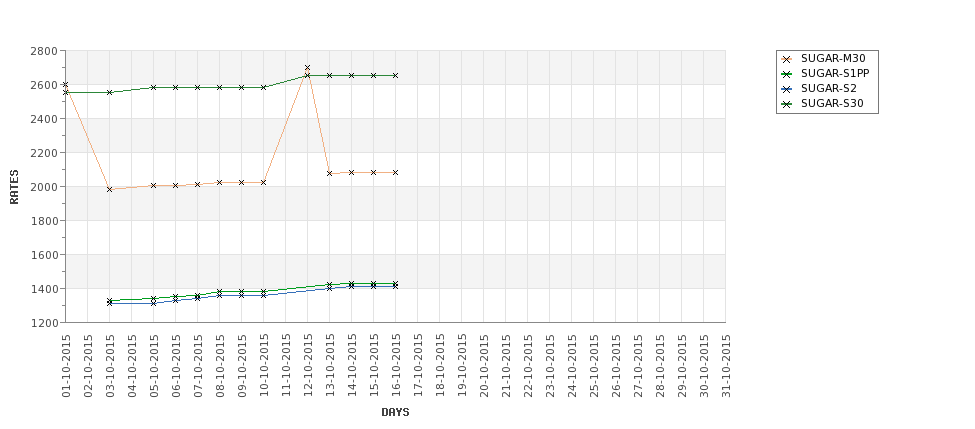
Task: Click the RATES y-axis title
Action: [x=14, y=187]
